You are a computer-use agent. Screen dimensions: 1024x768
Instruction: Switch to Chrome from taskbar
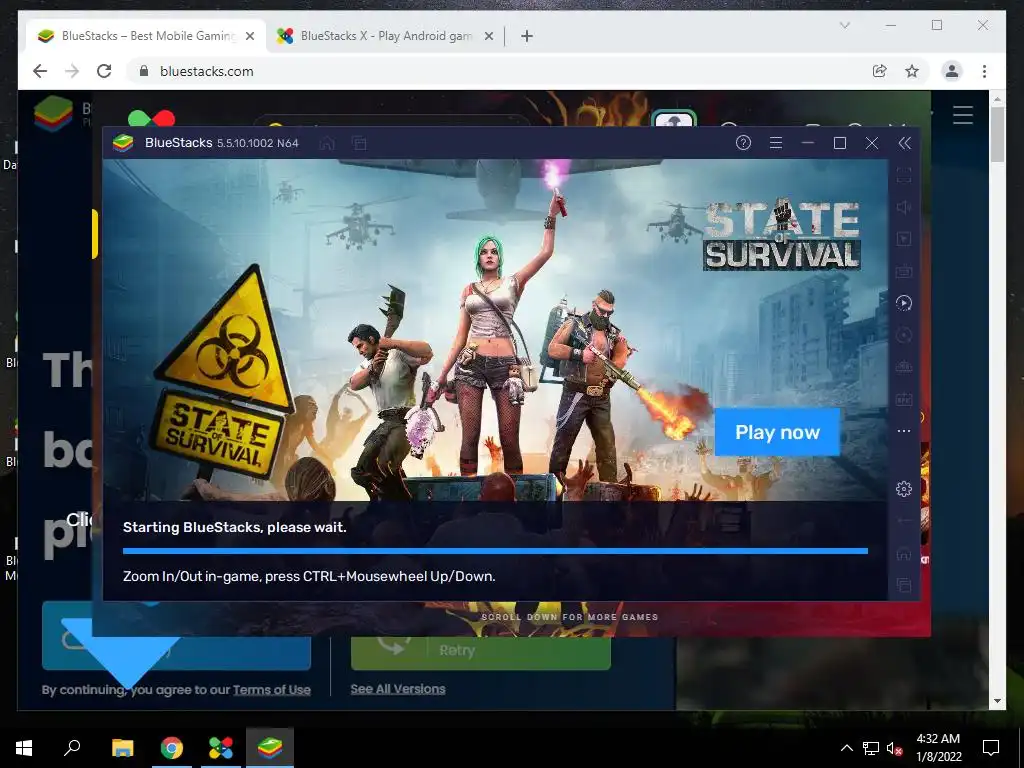pos(172,748)
